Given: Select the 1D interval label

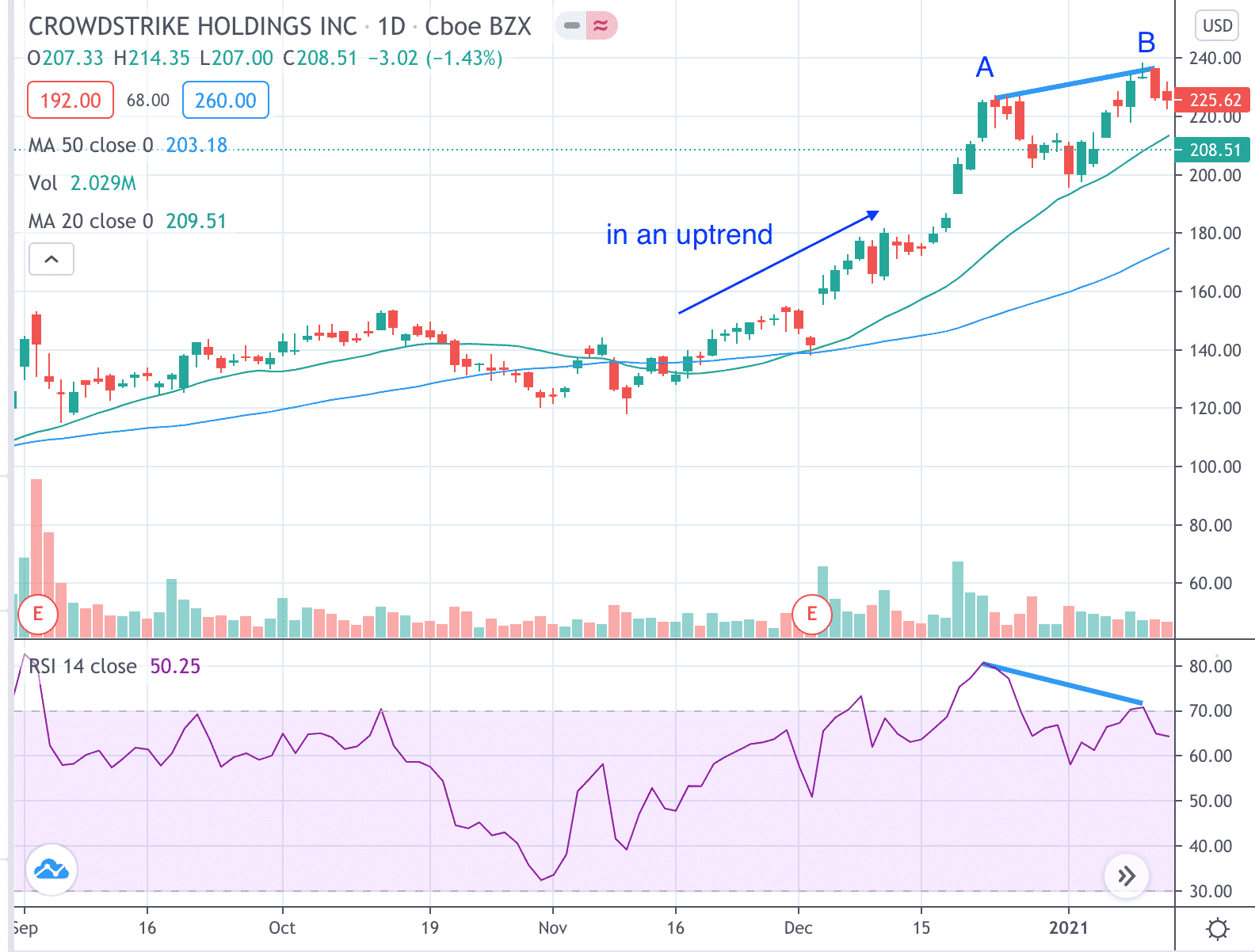Looking at the screenshot, I should click(x=391, y=26).
